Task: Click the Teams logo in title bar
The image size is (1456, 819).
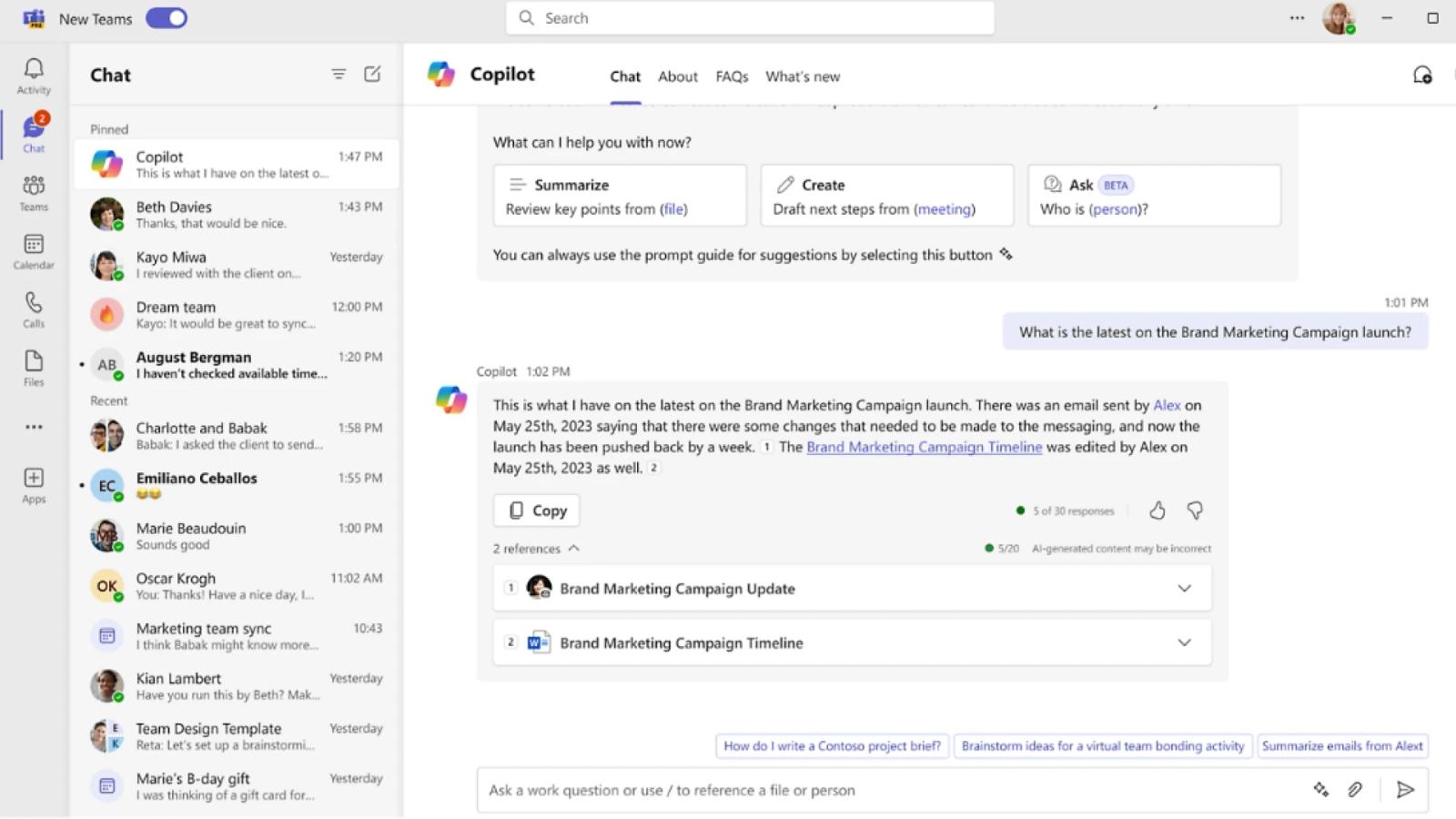Action: click(34, 18)
